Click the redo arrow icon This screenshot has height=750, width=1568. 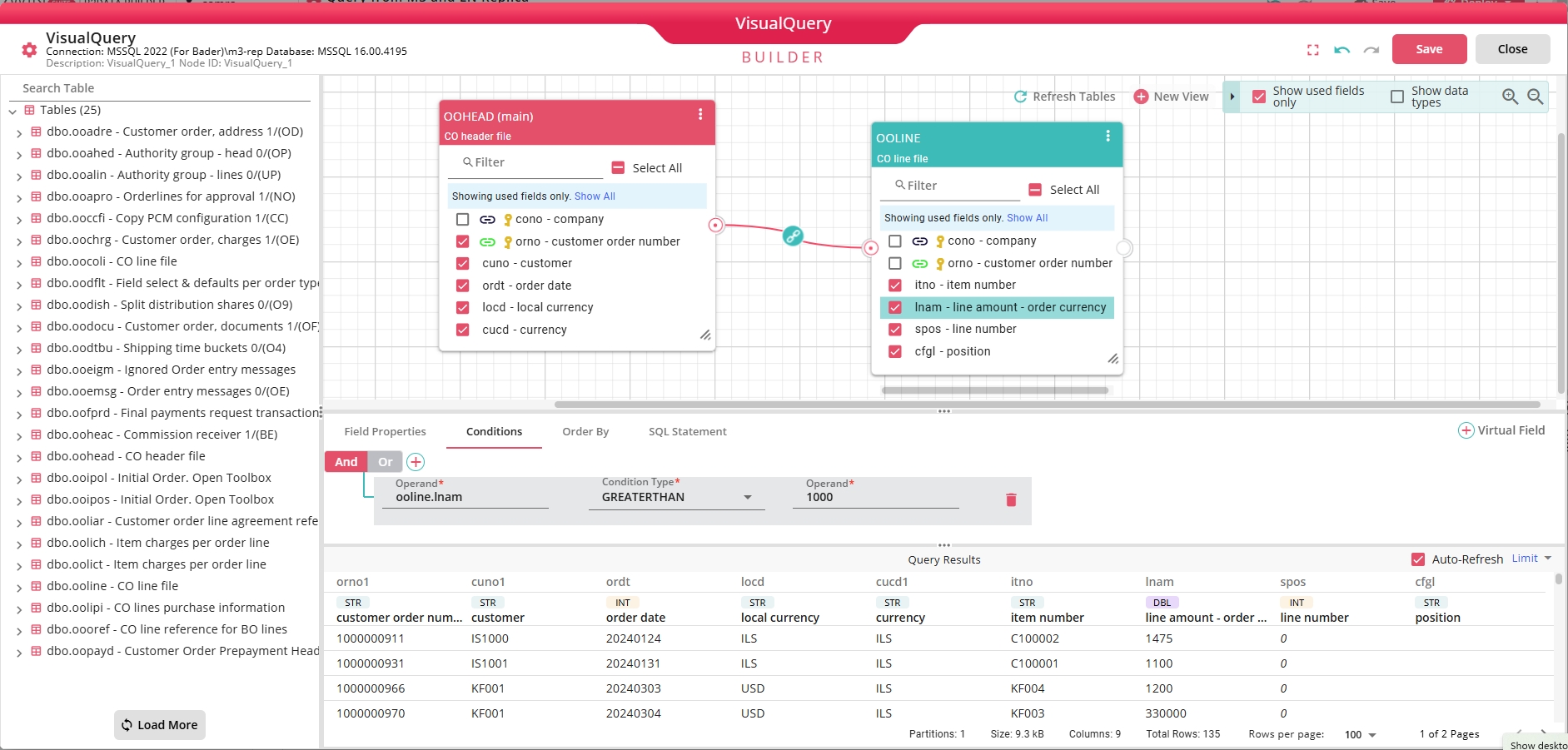pyautogui.click(x=1371, y=50)
